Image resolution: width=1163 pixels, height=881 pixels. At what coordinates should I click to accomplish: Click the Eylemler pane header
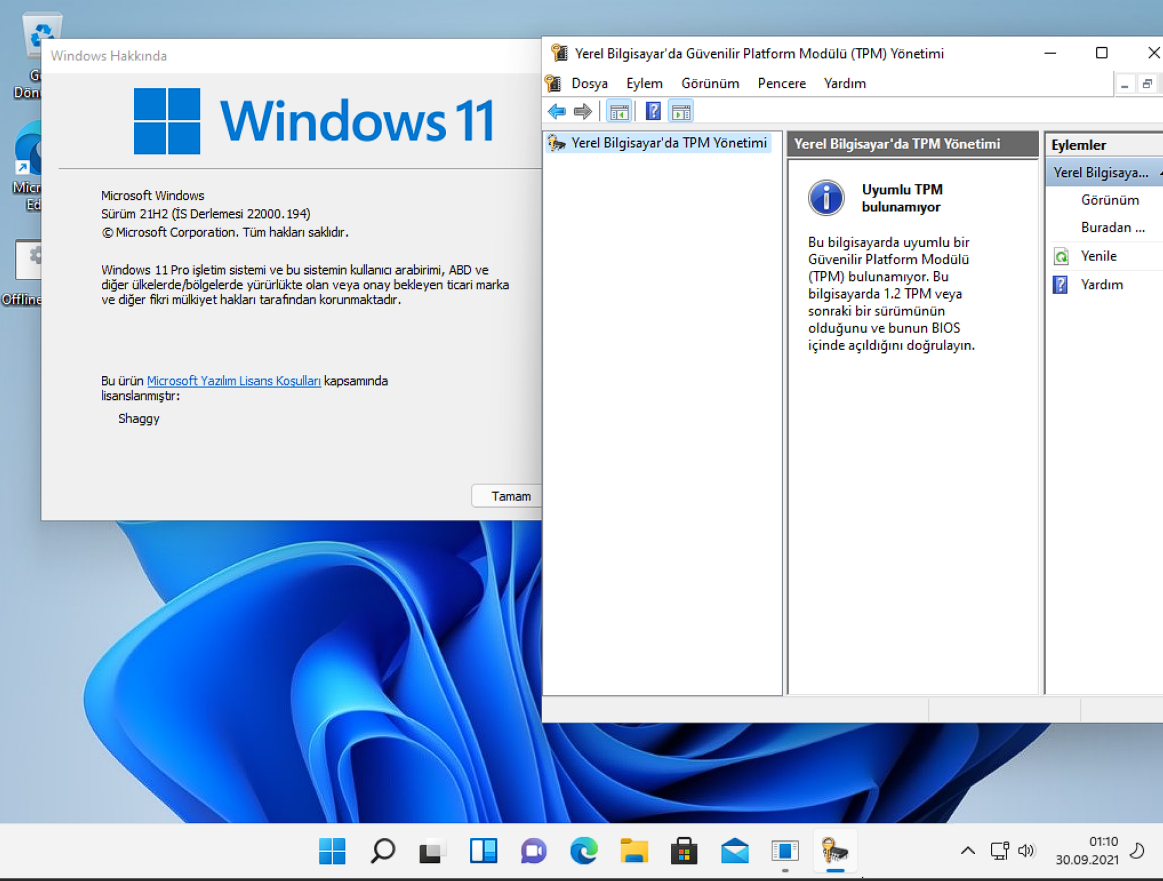1105,145
